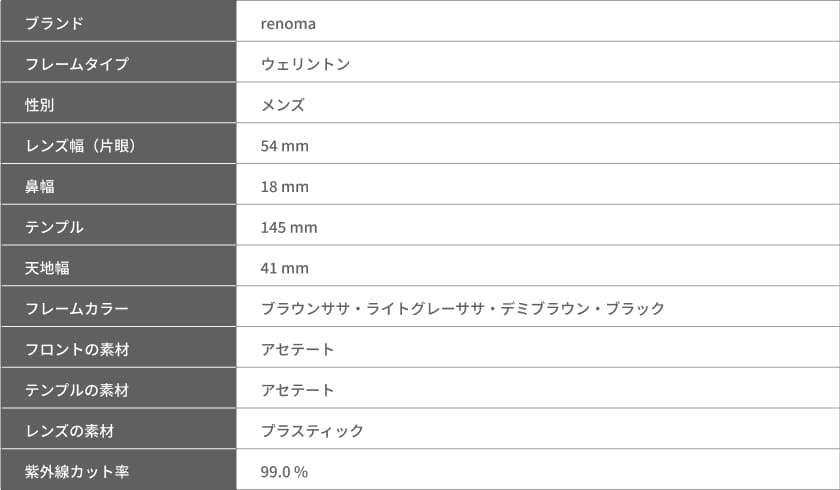Select the 145 mm temple value
Image resolution: width=840 pixels, height=490 pixels.
click(x=289, y=228)
